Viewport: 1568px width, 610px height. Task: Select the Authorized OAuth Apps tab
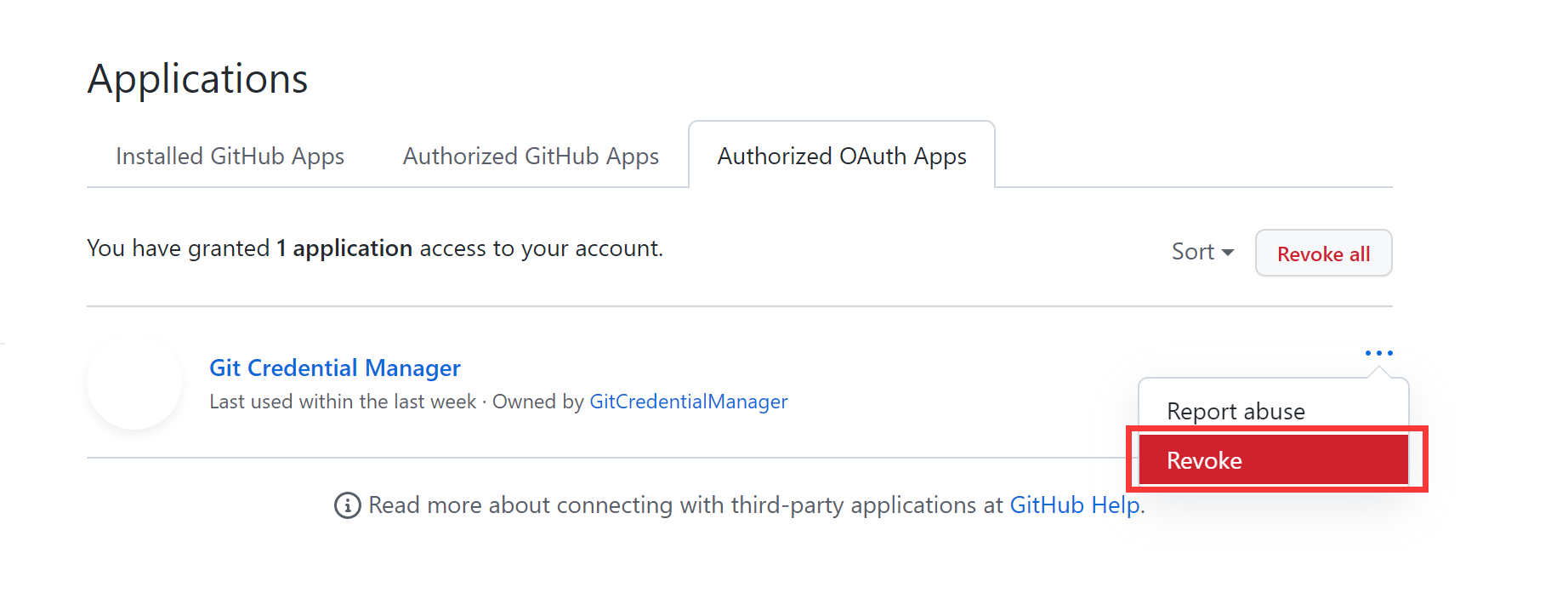(842, 157)
